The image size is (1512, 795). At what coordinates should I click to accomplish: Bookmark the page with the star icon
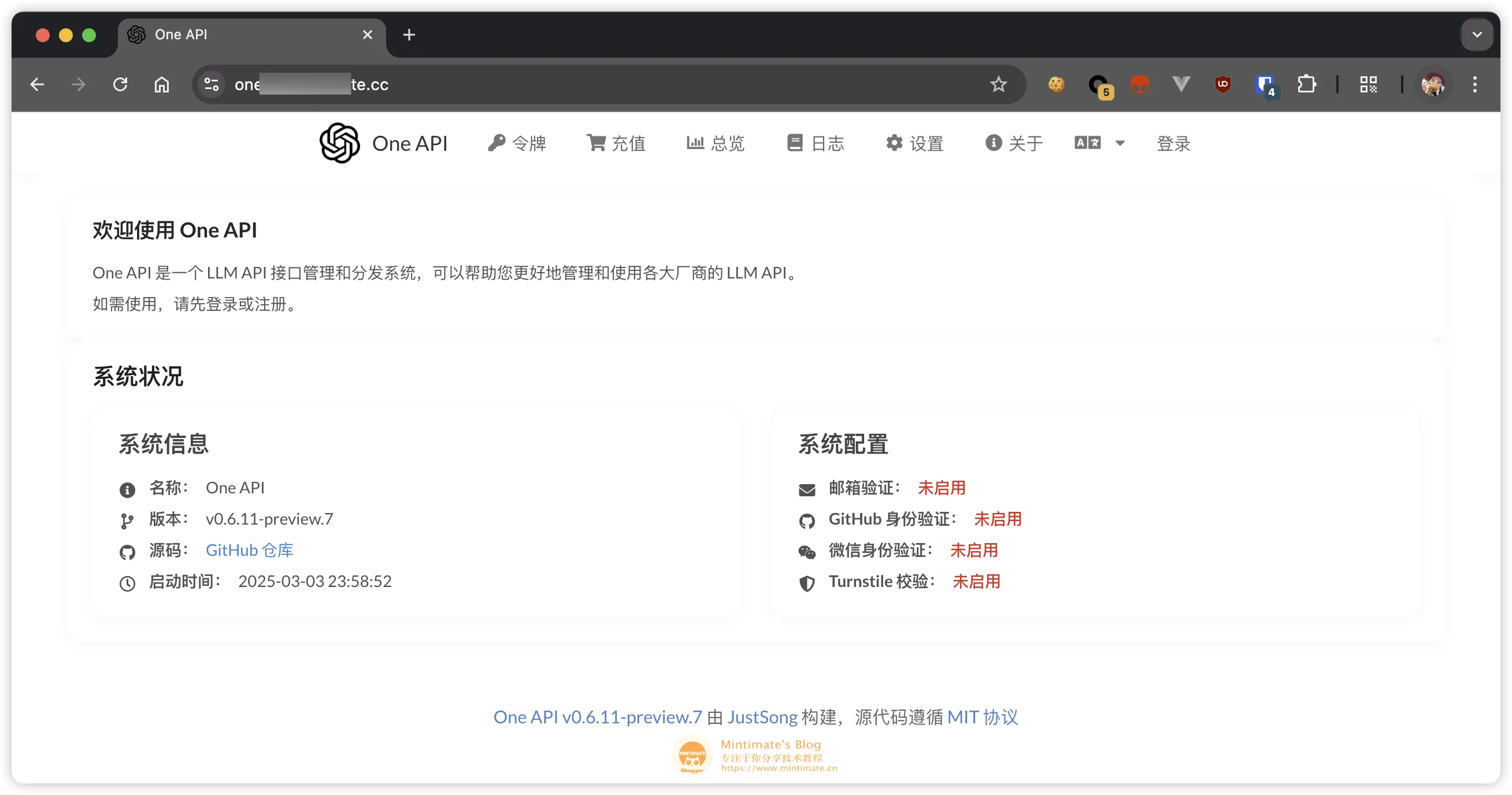[x=998, y=84]
